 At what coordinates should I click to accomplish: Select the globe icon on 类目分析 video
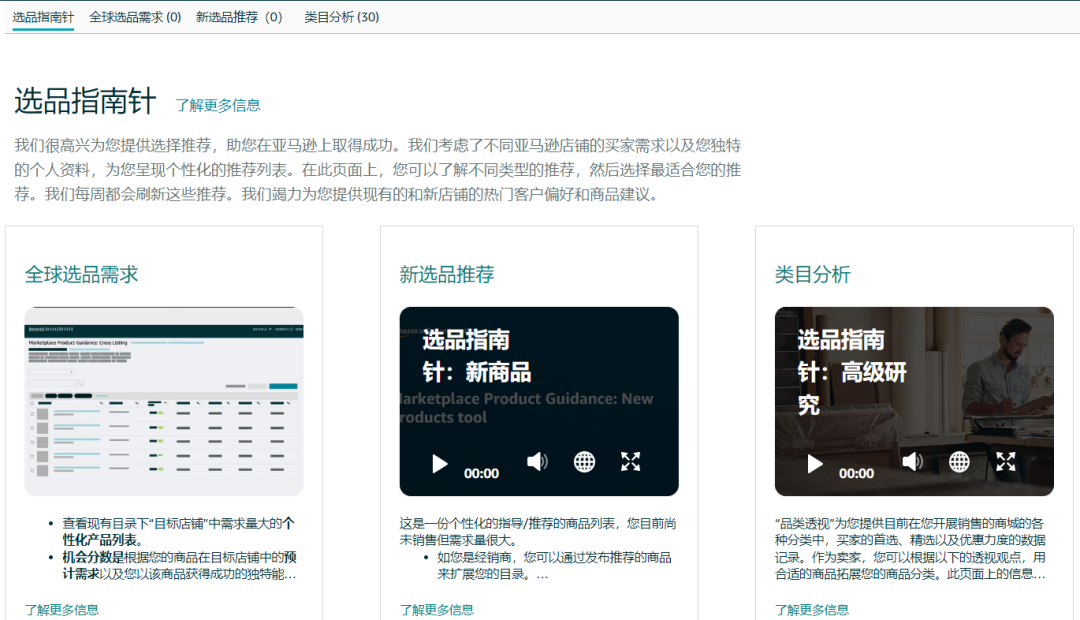pos(958,463)
